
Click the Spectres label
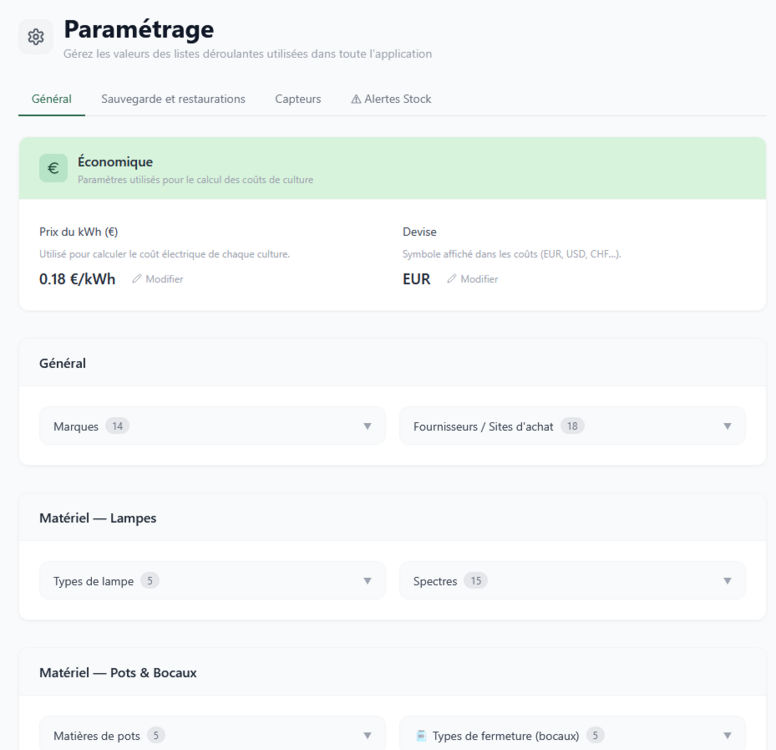(x=435, y=581)
